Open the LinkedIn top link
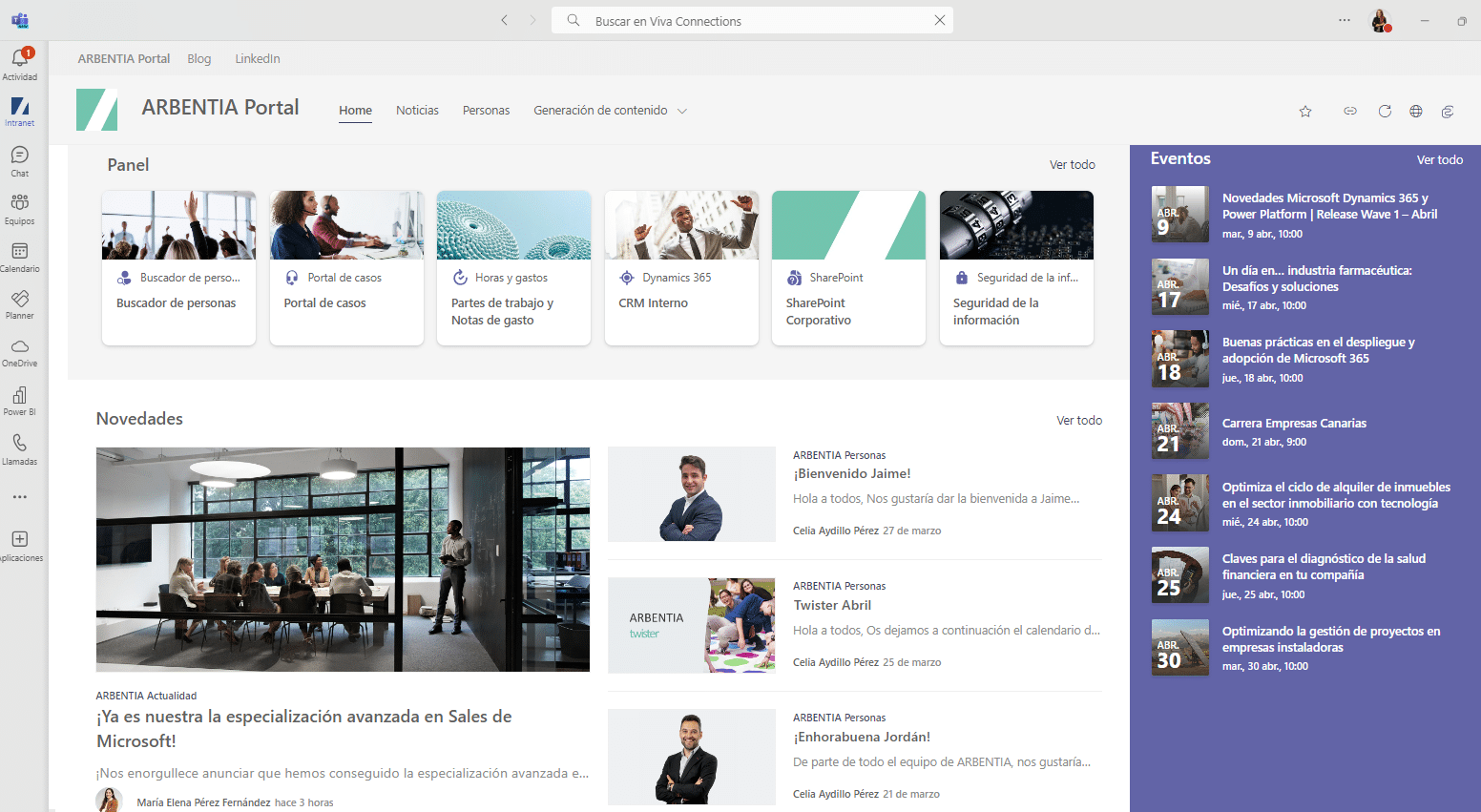Screen dimensions: 1481x812 pyautogui.click(x=258, y=58)
